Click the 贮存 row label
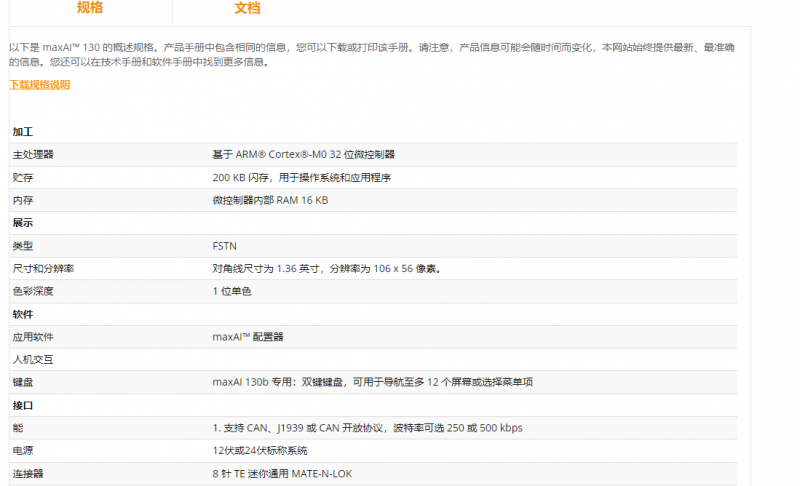The height and width of the screenshot is (486, 800). point(23,177)
